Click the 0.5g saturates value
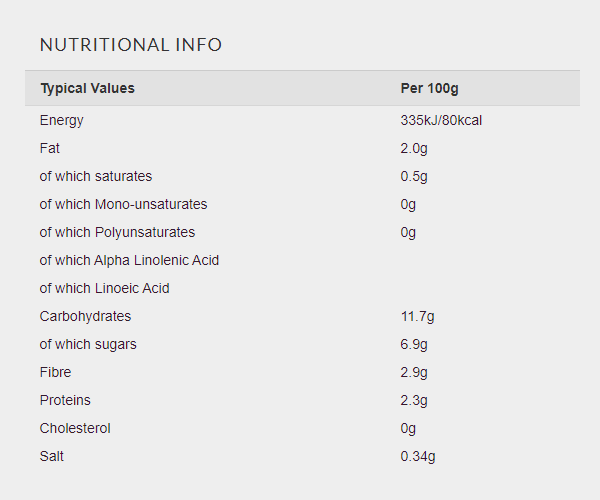Viewport: 600px width, 500px height. [x=414, y=176]
